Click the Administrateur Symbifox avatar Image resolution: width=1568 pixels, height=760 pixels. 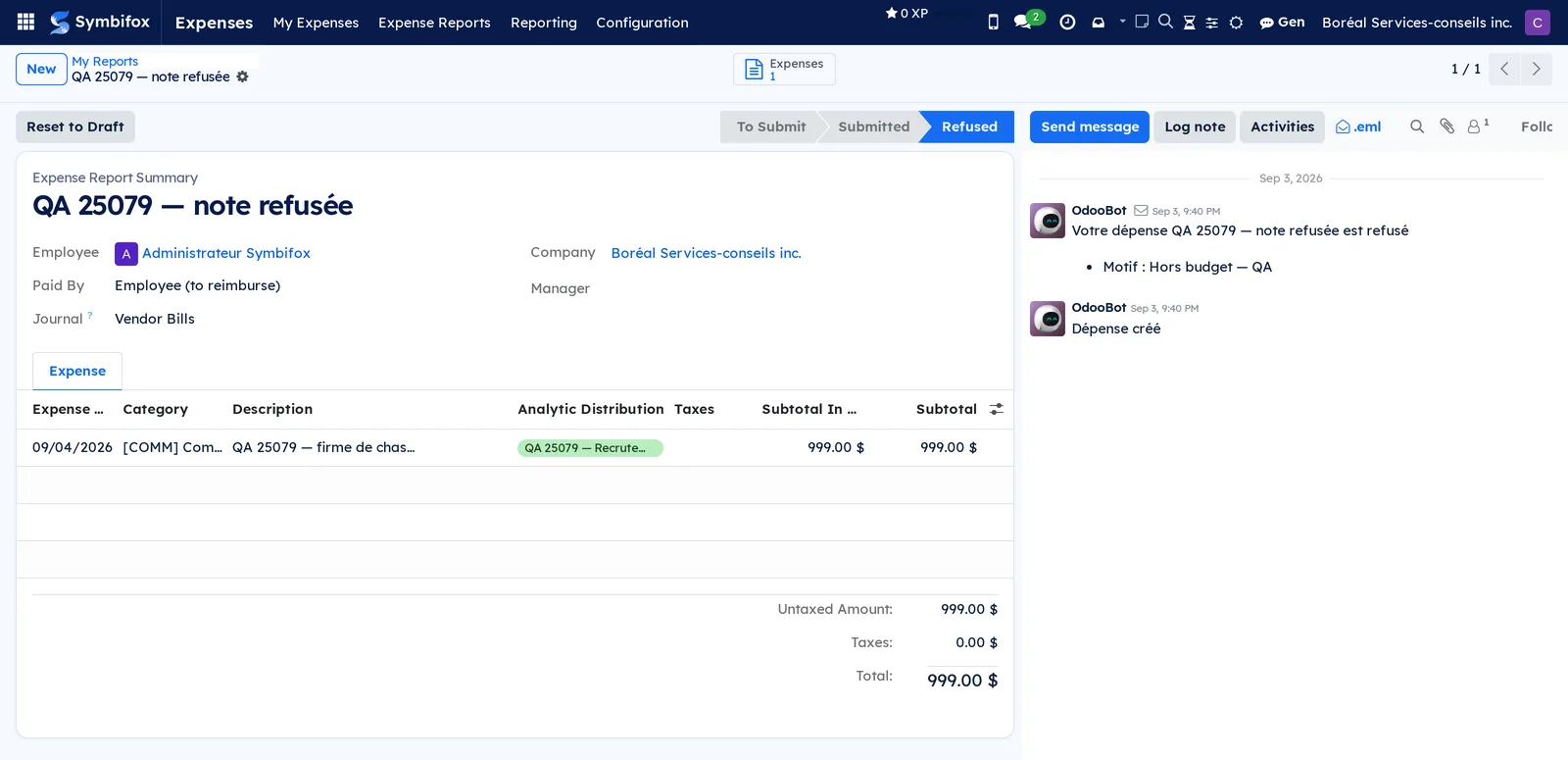coord(126,254)
